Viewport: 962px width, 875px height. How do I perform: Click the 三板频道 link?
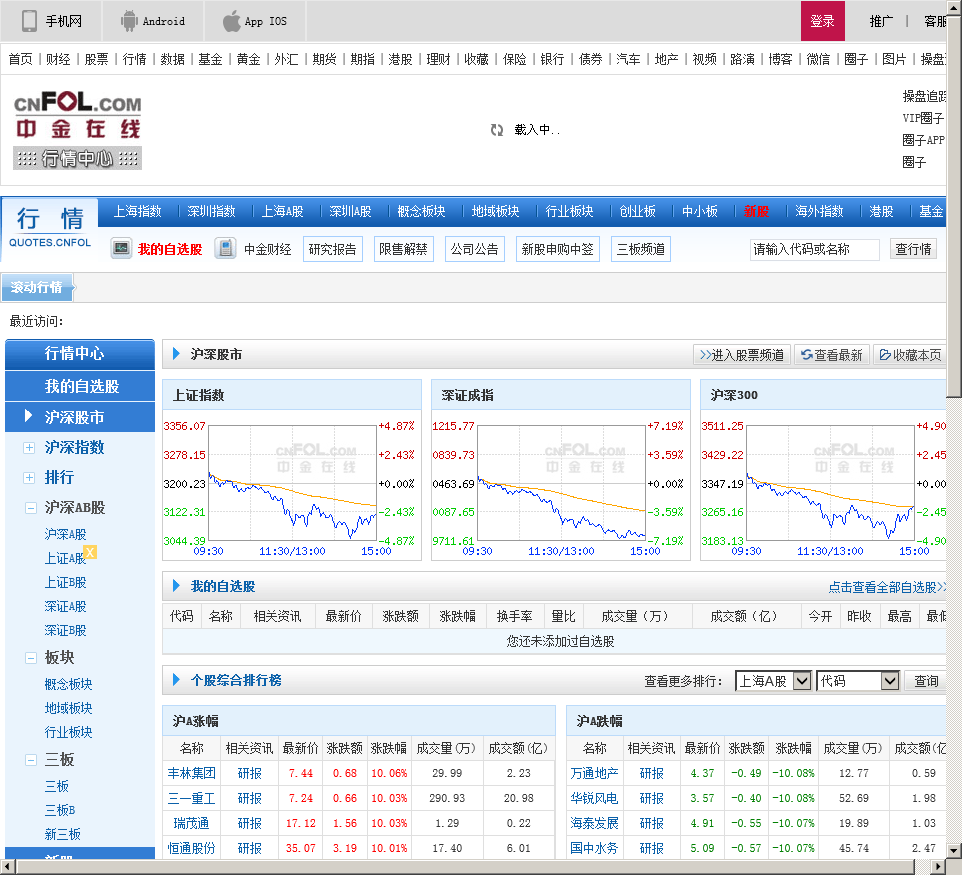641,249
